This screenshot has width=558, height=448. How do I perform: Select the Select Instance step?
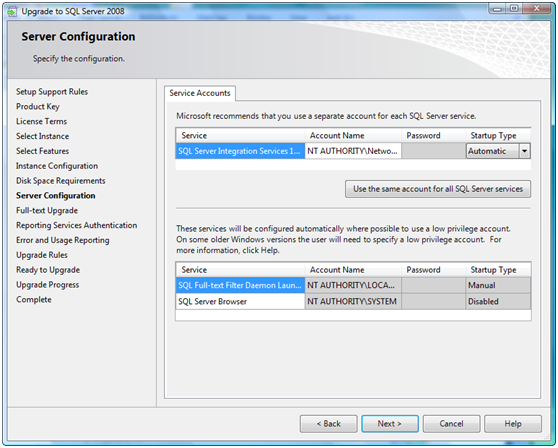[x=42, y=136]
